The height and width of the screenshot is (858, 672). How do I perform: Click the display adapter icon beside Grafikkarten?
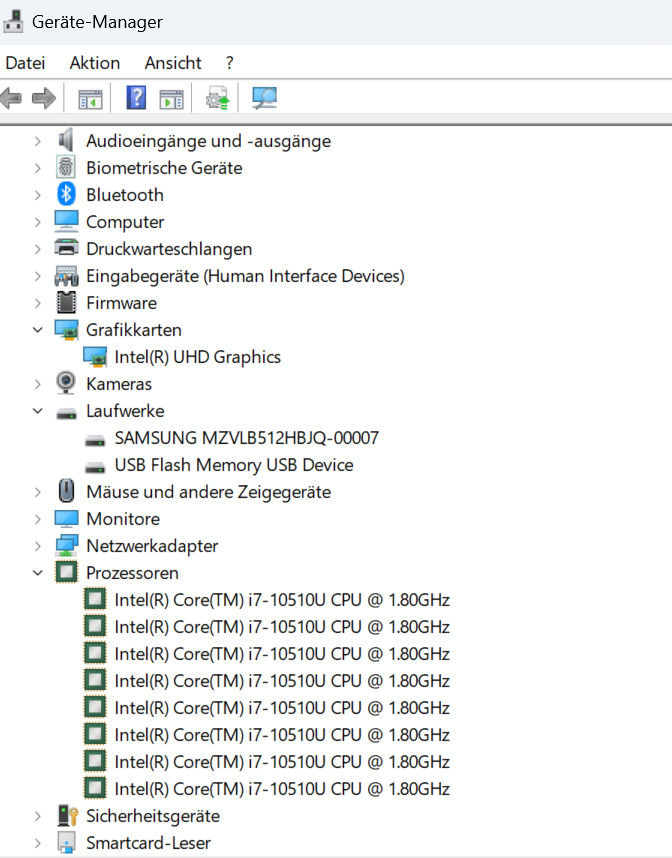[66, 329]
